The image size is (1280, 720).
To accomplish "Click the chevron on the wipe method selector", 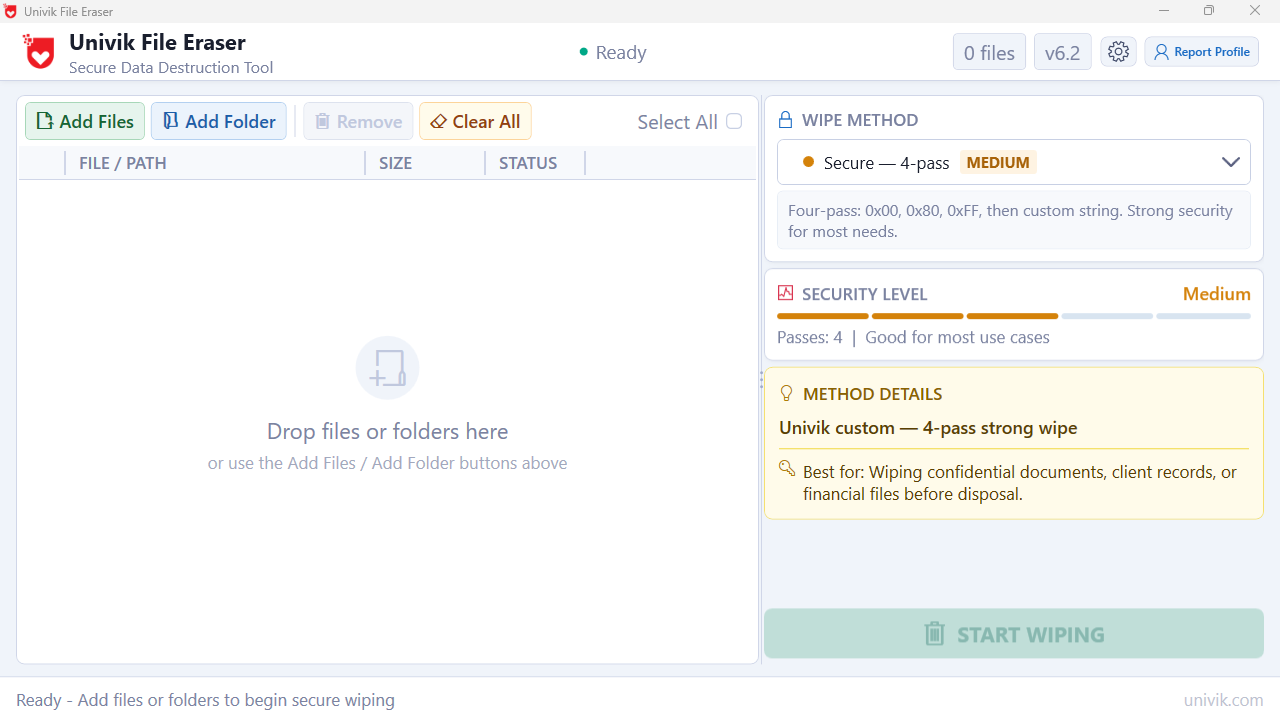I will tap(1230, 161).
